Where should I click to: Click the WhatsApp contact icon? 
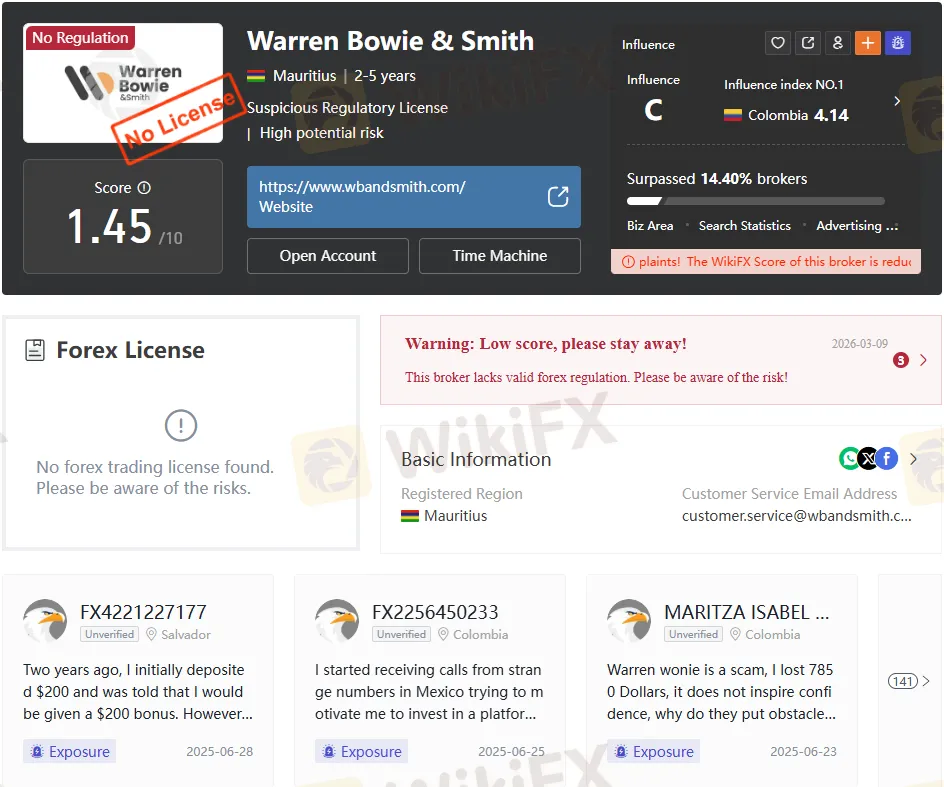tap(849, 459)
